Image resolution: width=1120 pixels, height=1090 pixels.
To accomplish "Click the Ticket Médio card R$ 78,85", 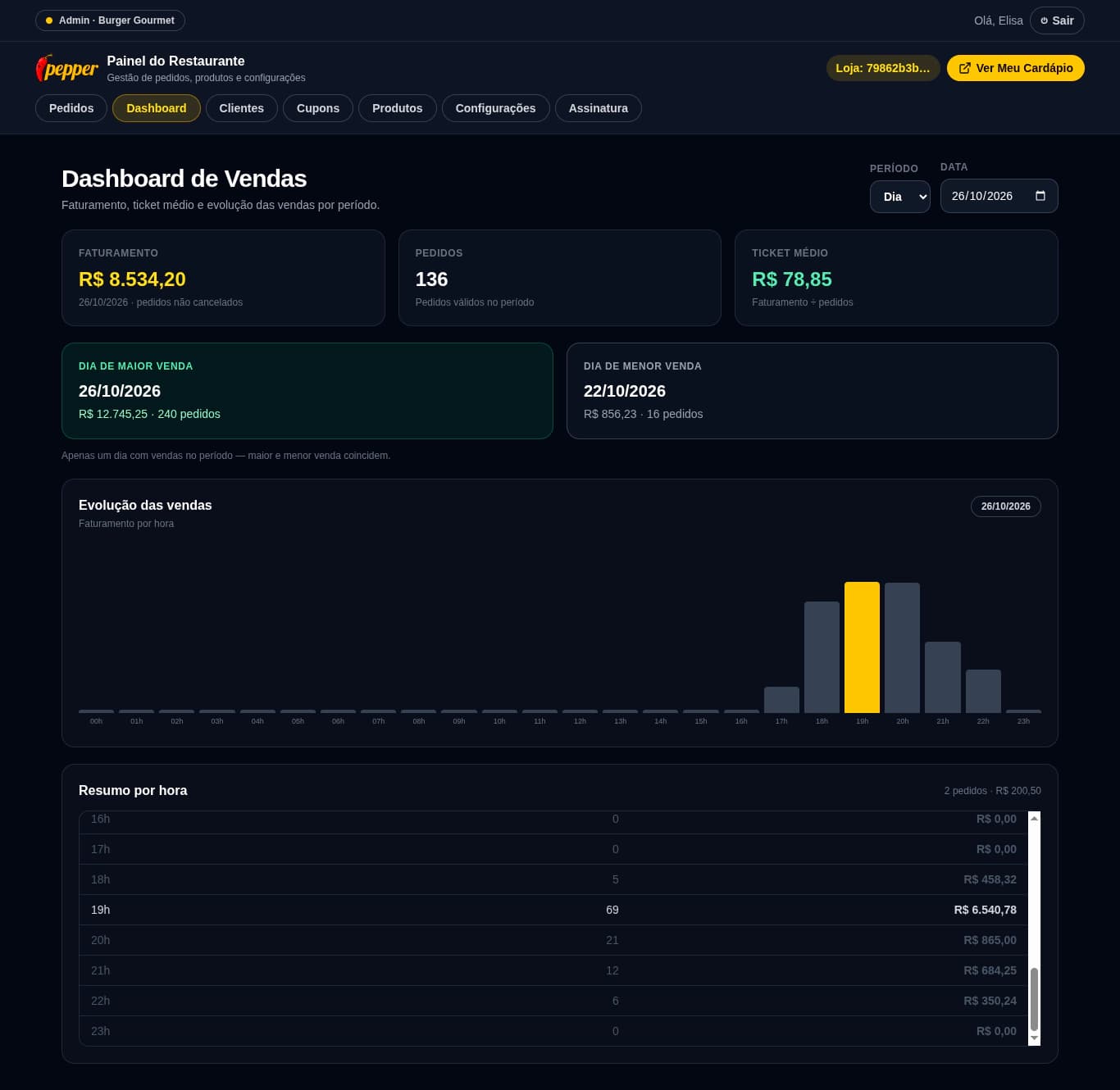I will [896, 278].
